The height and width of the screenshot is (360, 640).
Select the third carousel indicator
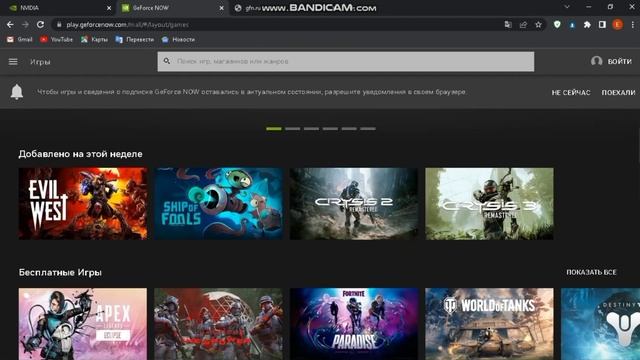pyautogui.click(x=311, y=129)
